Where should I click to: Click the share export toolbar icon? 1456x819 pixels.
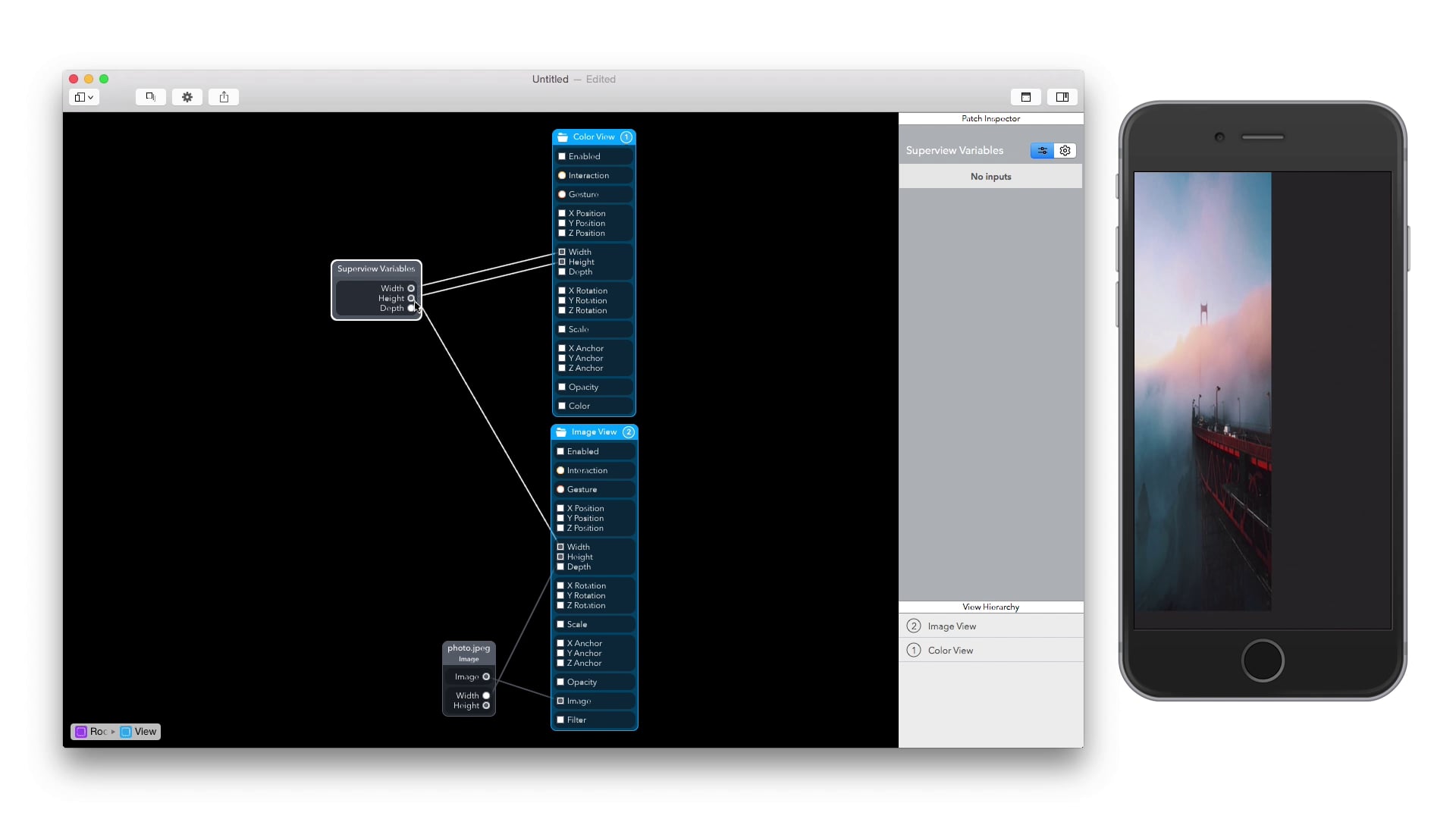tap(224, 97)
